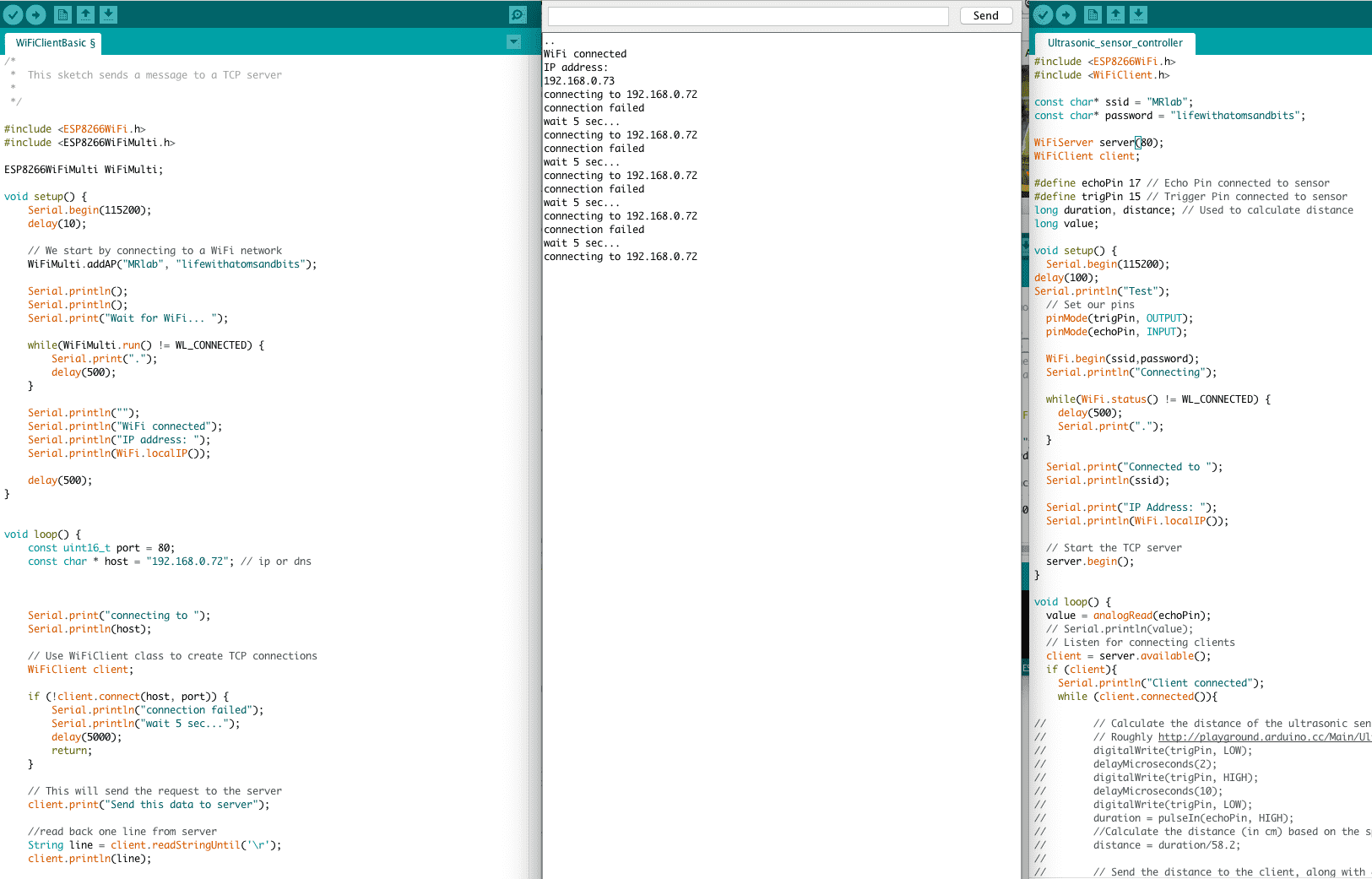The height and width of the screenshot is (879, 1372).
Task: Click 'client.println(line);' line
Action: click(x=89, y=859)
